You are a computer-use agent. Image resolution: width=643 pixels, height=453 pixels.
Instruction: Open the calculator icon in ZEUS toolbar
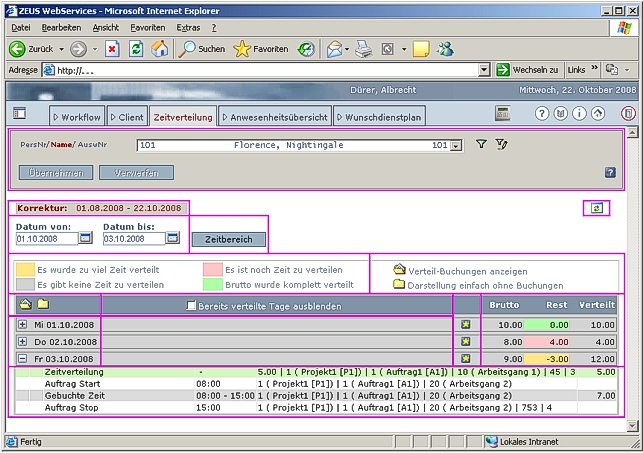point(502,114)
